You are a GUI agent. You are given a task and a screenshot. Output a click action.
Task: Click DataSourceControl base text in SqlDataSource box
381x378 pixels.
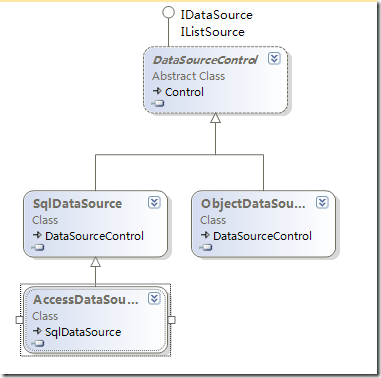coord(94,236)
